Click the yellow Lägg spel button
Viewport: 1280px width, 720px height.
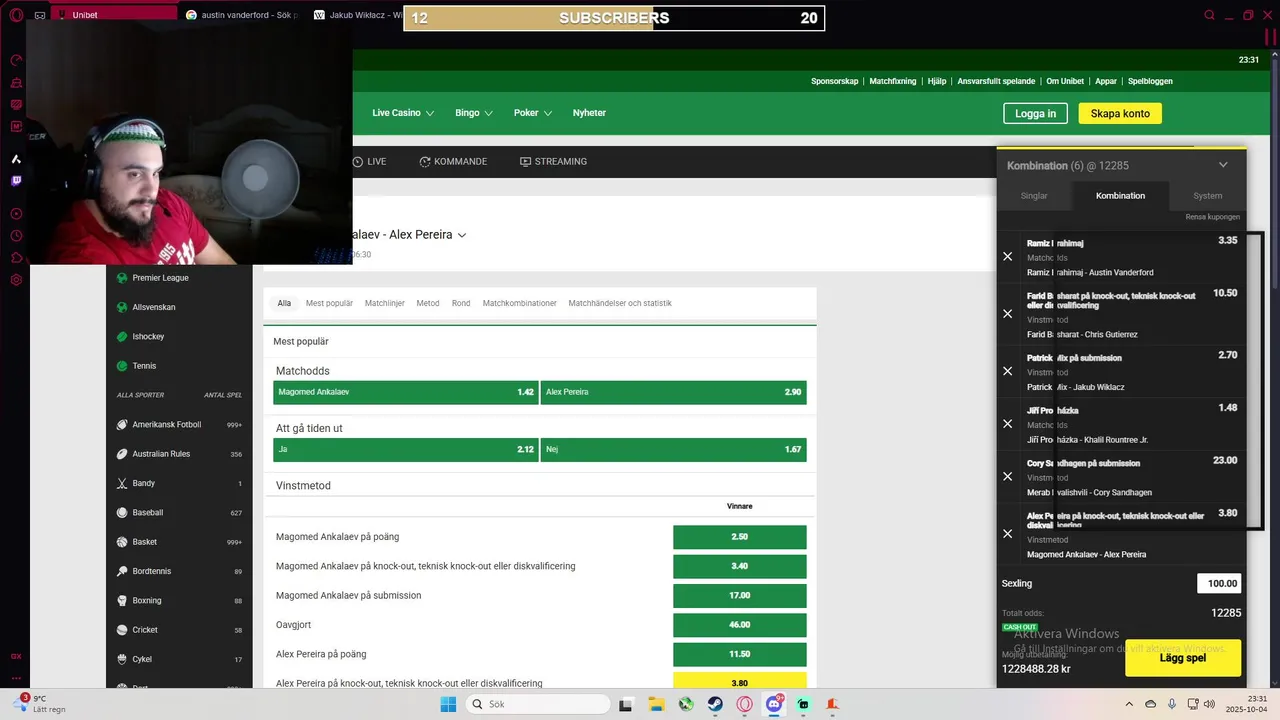click(1183, 658)
